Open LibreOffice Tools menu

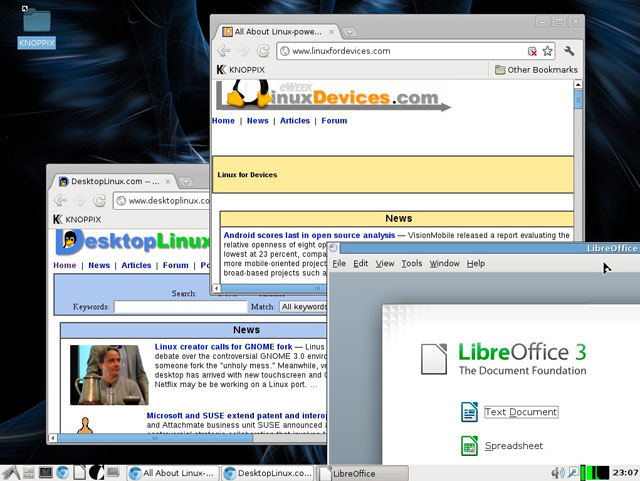[411, 264]
